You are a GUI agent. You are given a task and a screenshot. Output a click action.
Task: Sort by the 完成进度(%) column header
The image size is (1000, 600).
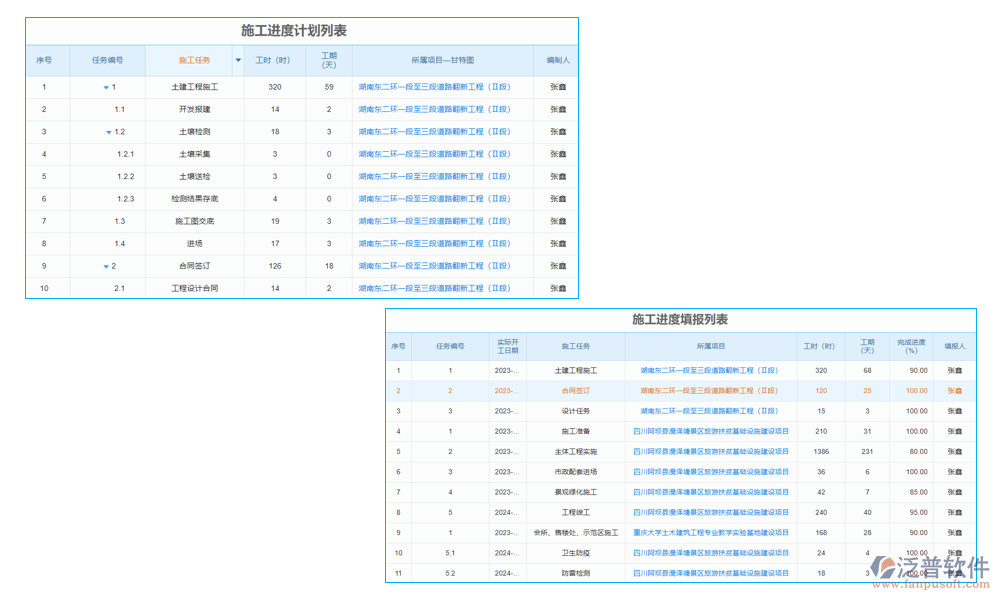[x=911, y=346]
